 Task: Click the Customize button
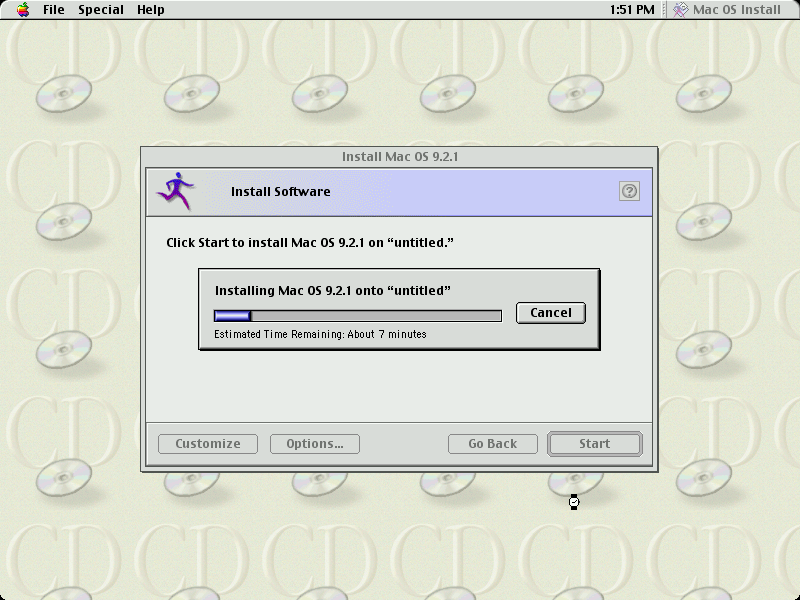pyautogui.click(x=208, y=444)
